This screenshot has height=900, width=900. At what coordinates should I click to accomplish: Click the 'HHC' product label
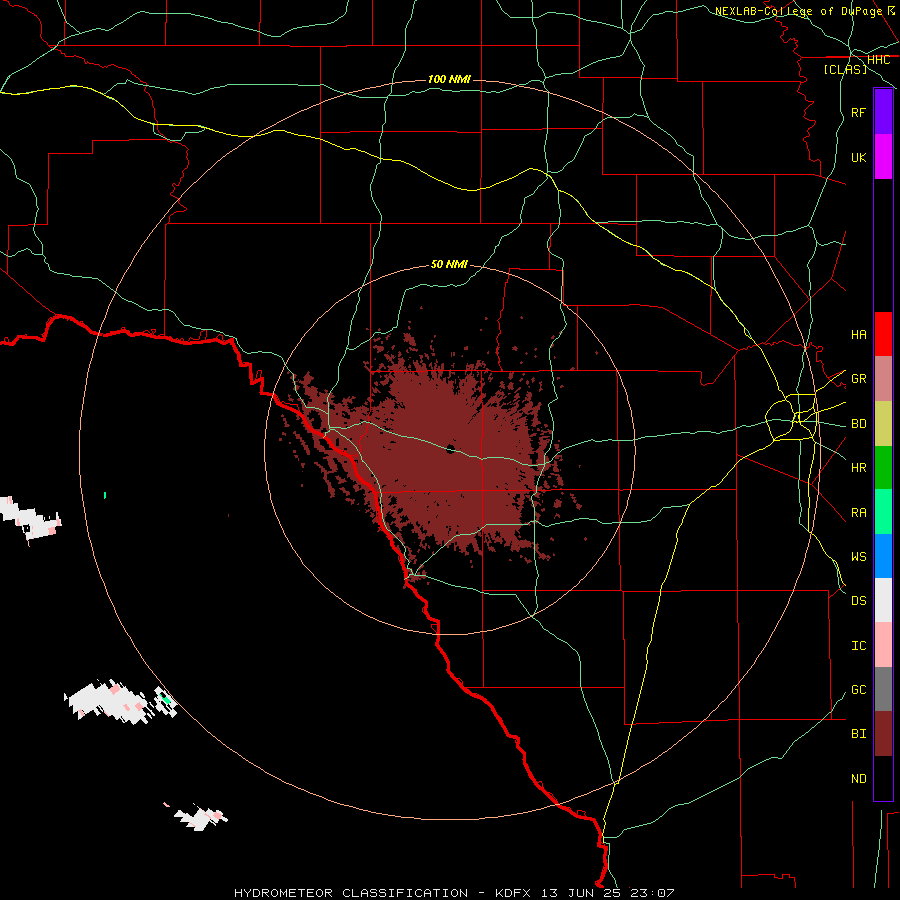tap(878, 60)
